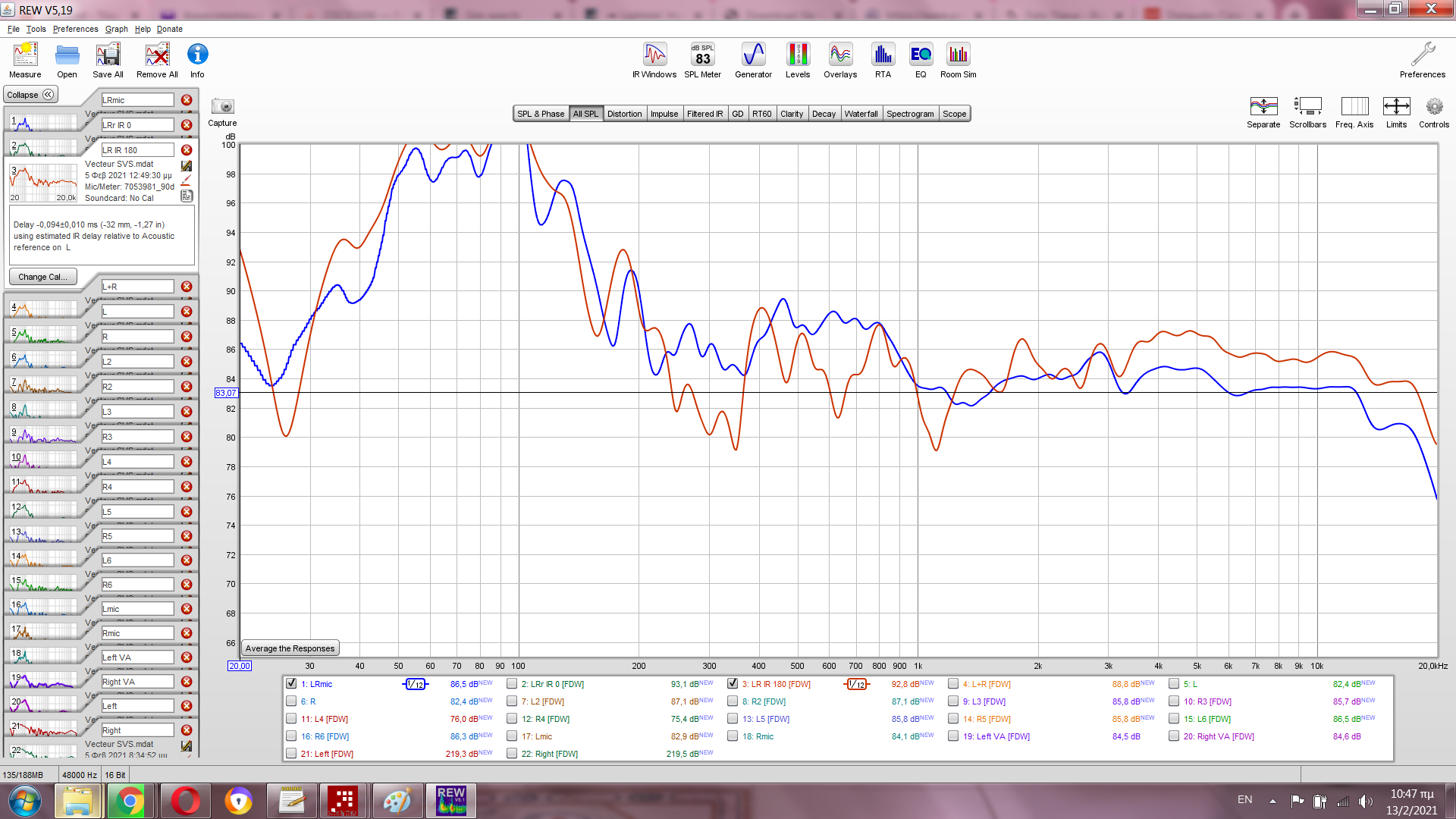Screen dimensions: 1456x819
Task: Enable the 17: Lmic trace checkbox
Action: [x=512, y=736]
